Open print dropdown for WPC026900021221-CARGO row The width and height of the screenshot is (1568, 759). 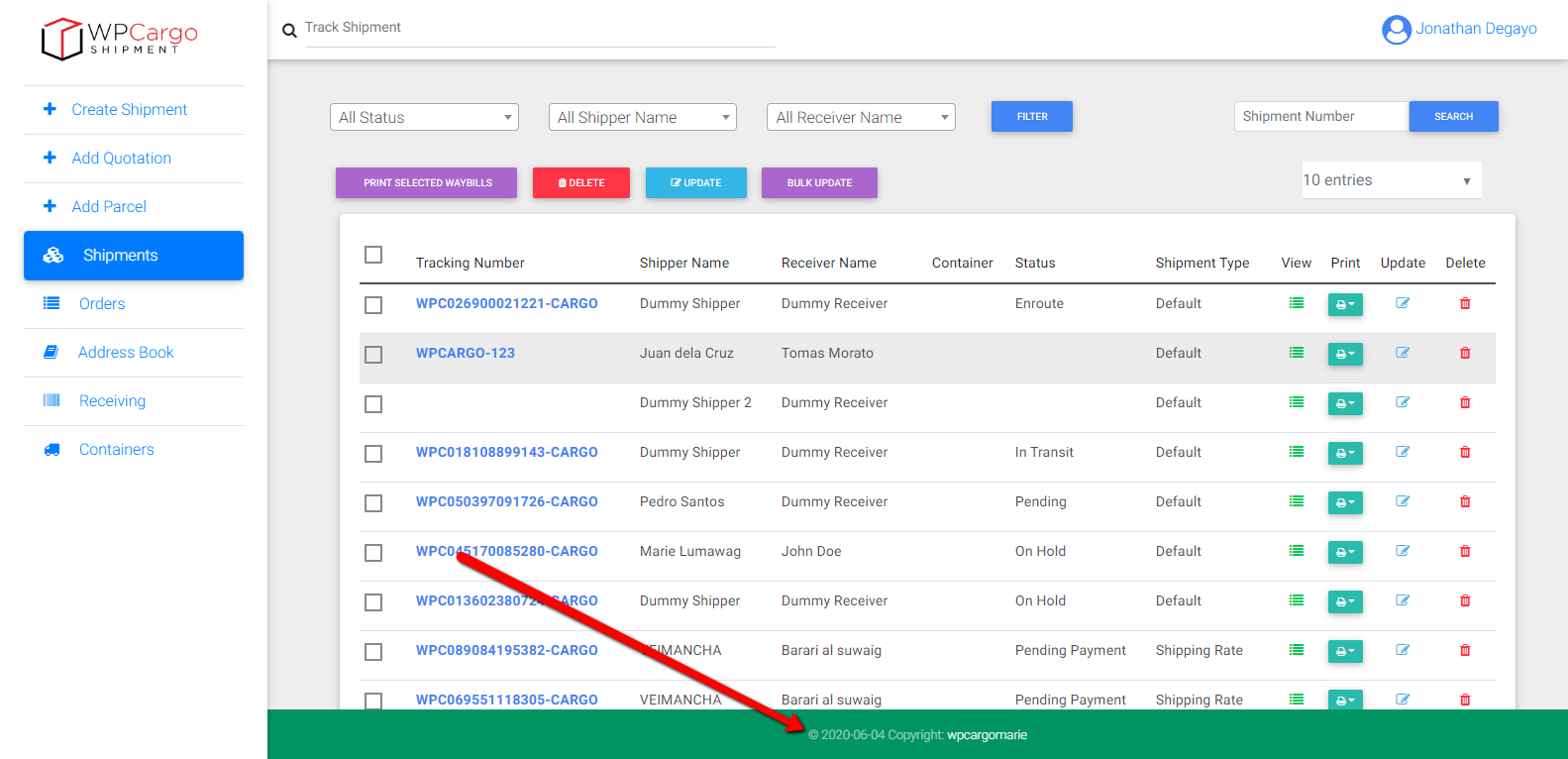pos(1344,304)
